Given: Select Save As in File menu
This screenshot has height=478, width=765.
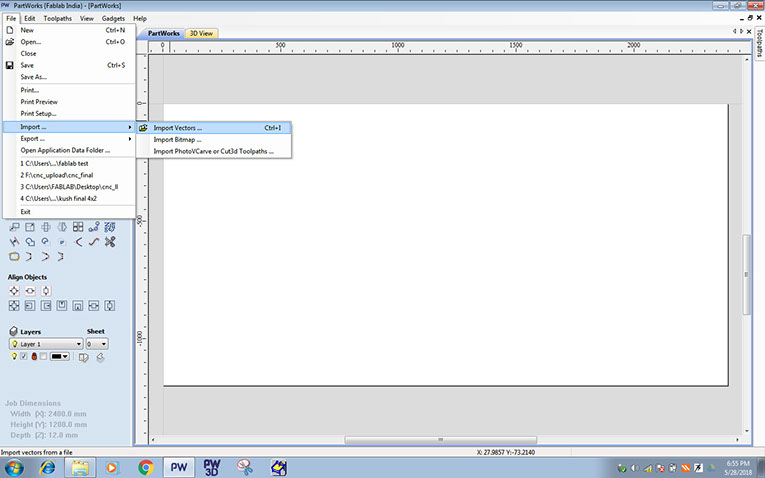Looking at the screenshot, I should click(x=69, y=77).
